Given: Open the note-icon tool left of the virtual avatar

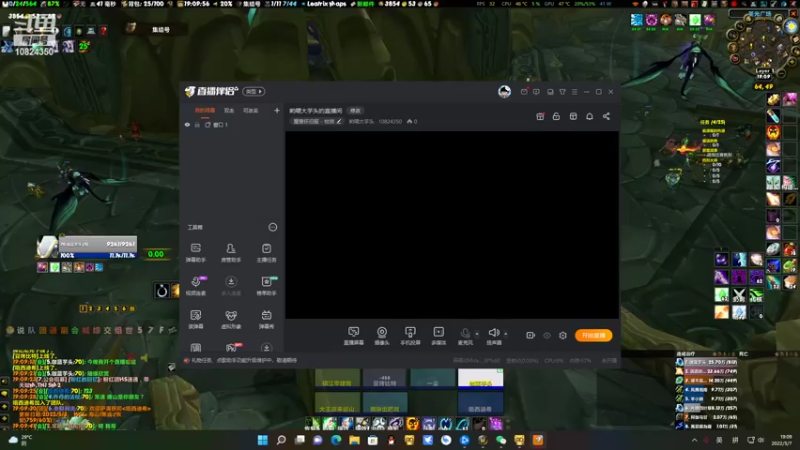Looking at the screenshot, I should (195, 319).
